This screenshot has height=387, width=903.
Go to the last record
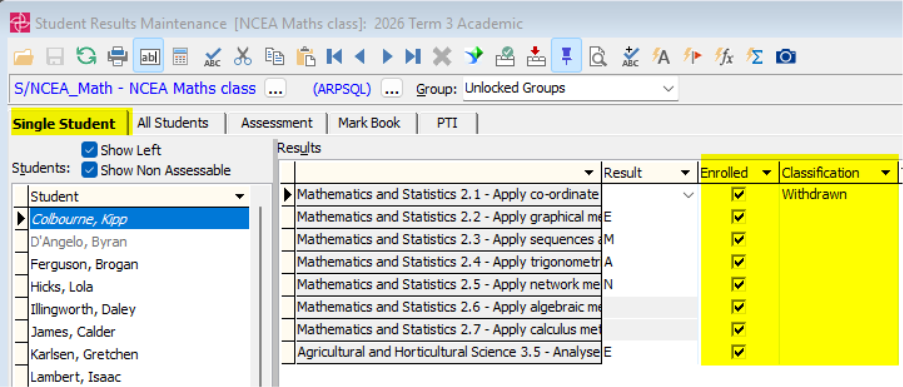[412, 56]
